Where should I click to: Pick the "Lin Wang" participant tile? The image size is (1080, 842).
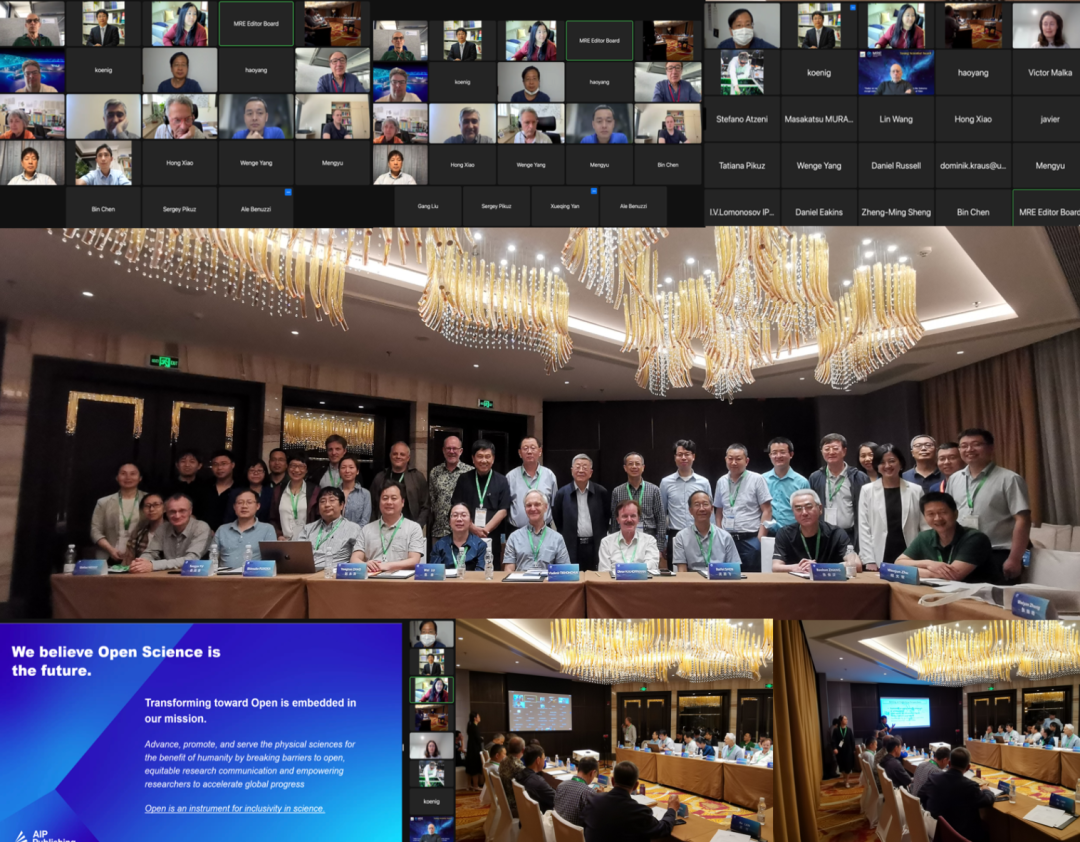[895, 119]
